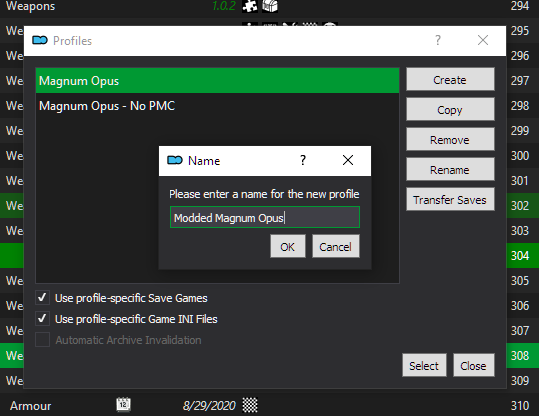Close the Name dialog with X icon

348,160
